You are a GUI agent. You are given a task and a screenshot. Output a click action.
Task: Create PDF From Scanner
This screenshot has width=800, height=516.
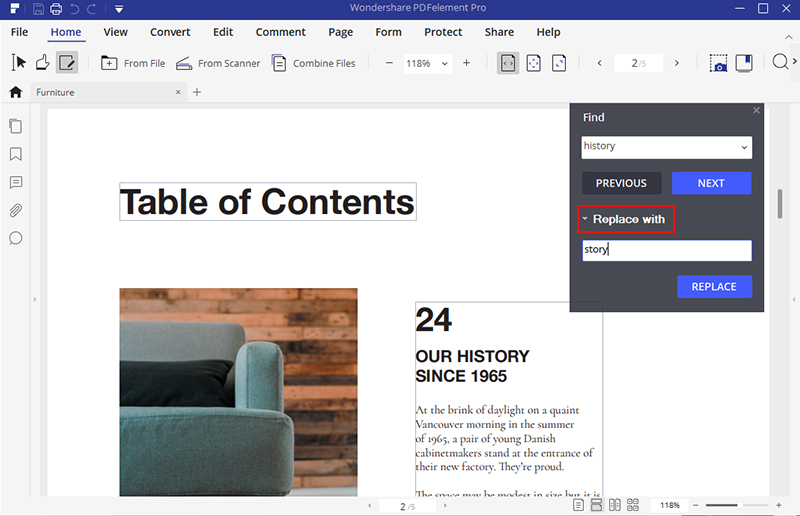[218, 63]
